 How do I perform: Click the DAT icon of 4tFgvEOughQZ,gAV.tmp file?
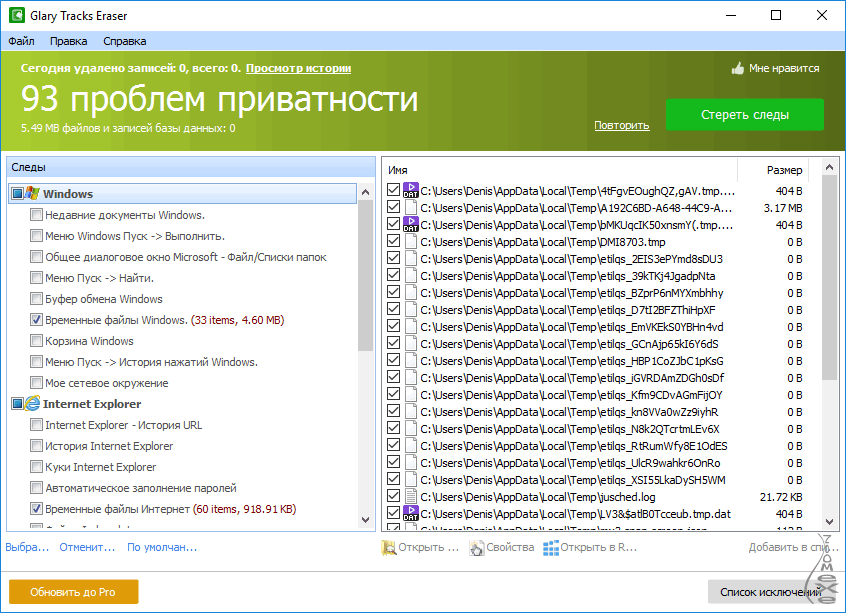(x=411, y=190)
